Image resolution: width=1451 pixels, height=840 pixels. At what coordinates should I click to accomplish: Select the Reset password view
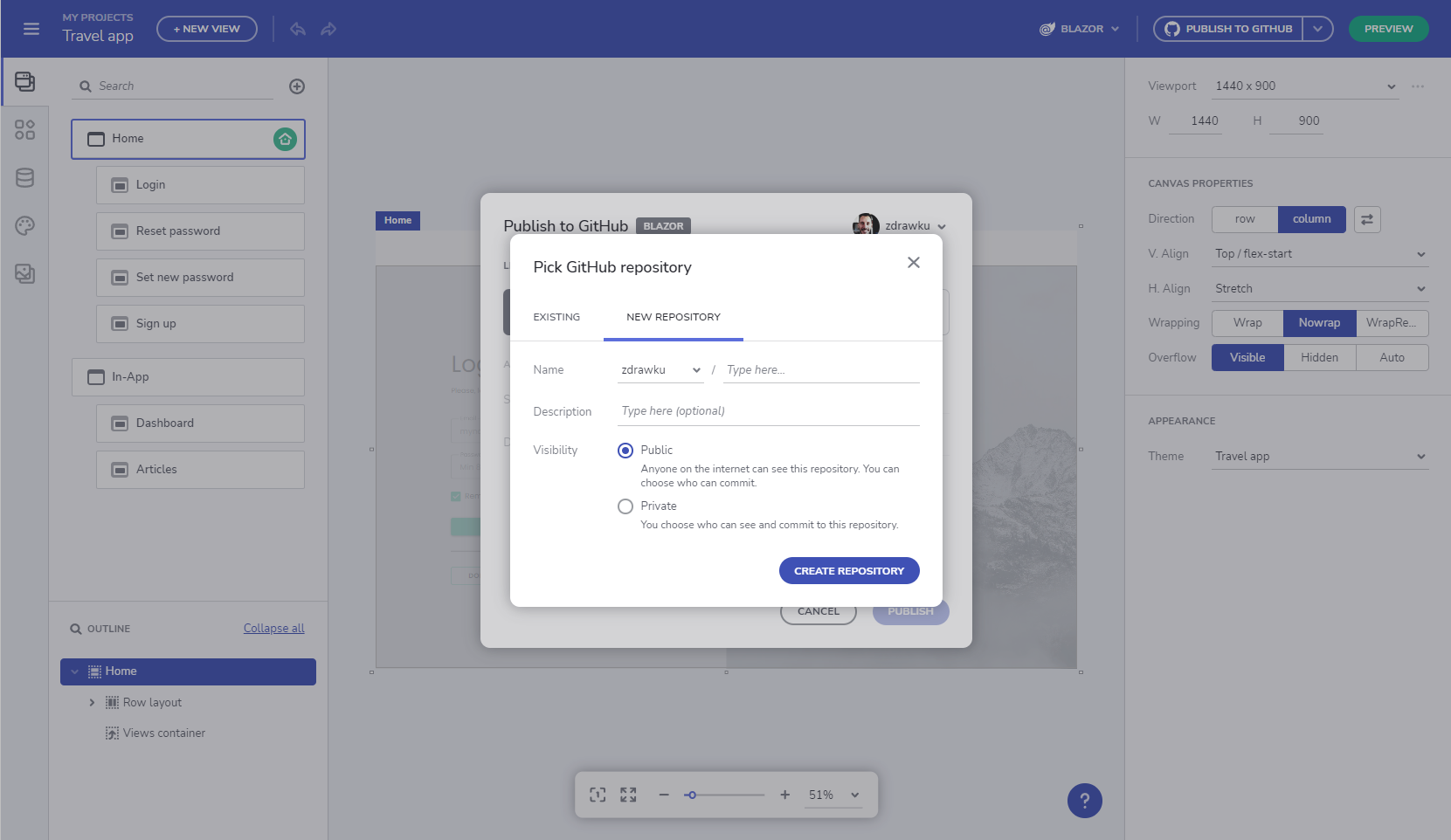[200, 231]
